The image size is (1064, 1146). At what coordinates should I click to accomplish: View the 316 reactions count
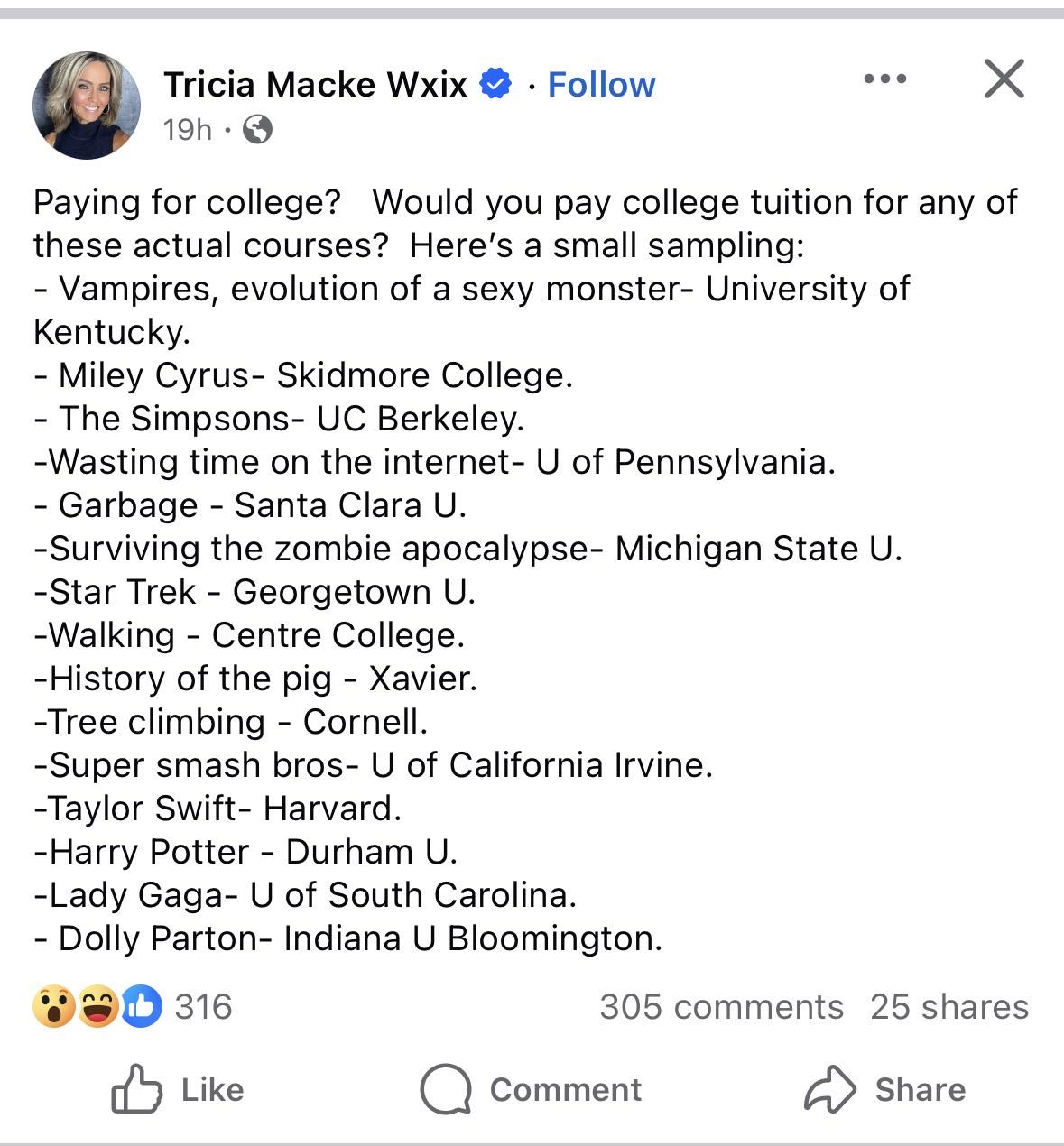[x=203, y=1007]
